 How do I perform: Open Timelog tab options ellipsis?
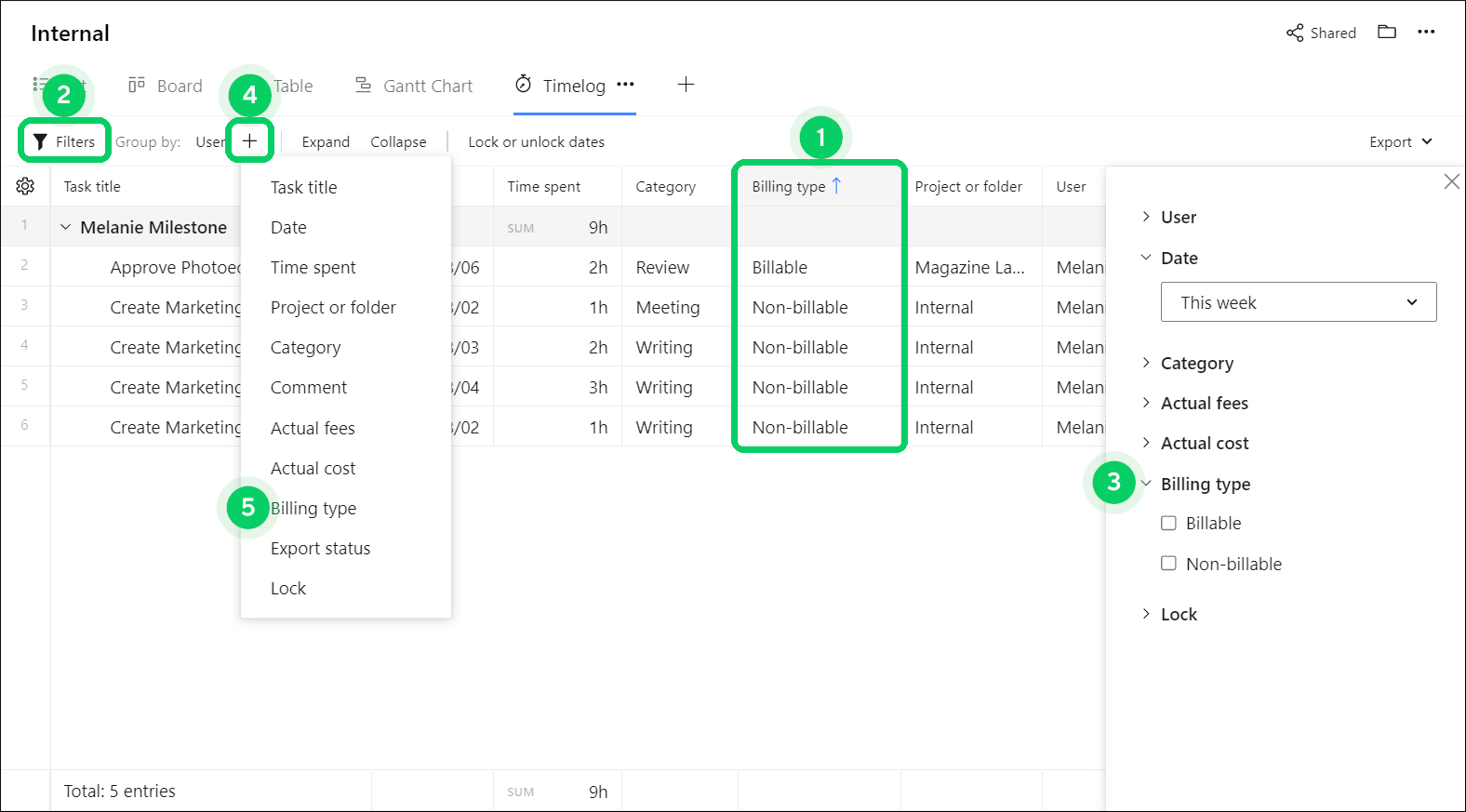pyautogui.click(x=625, y=85)
